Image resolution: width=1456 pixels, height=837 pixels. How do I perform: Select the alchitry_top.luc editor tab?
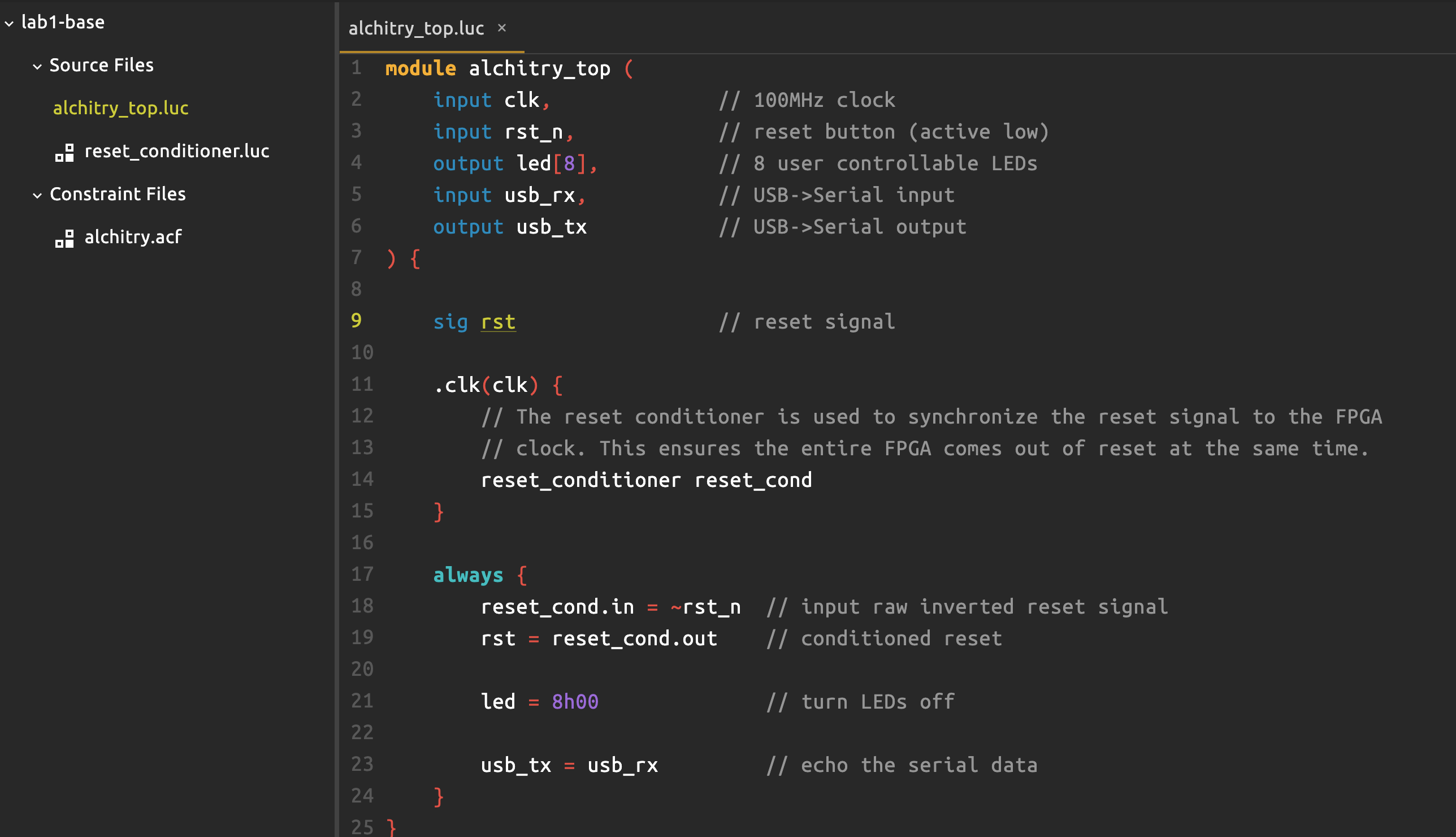tap(416, 28)
